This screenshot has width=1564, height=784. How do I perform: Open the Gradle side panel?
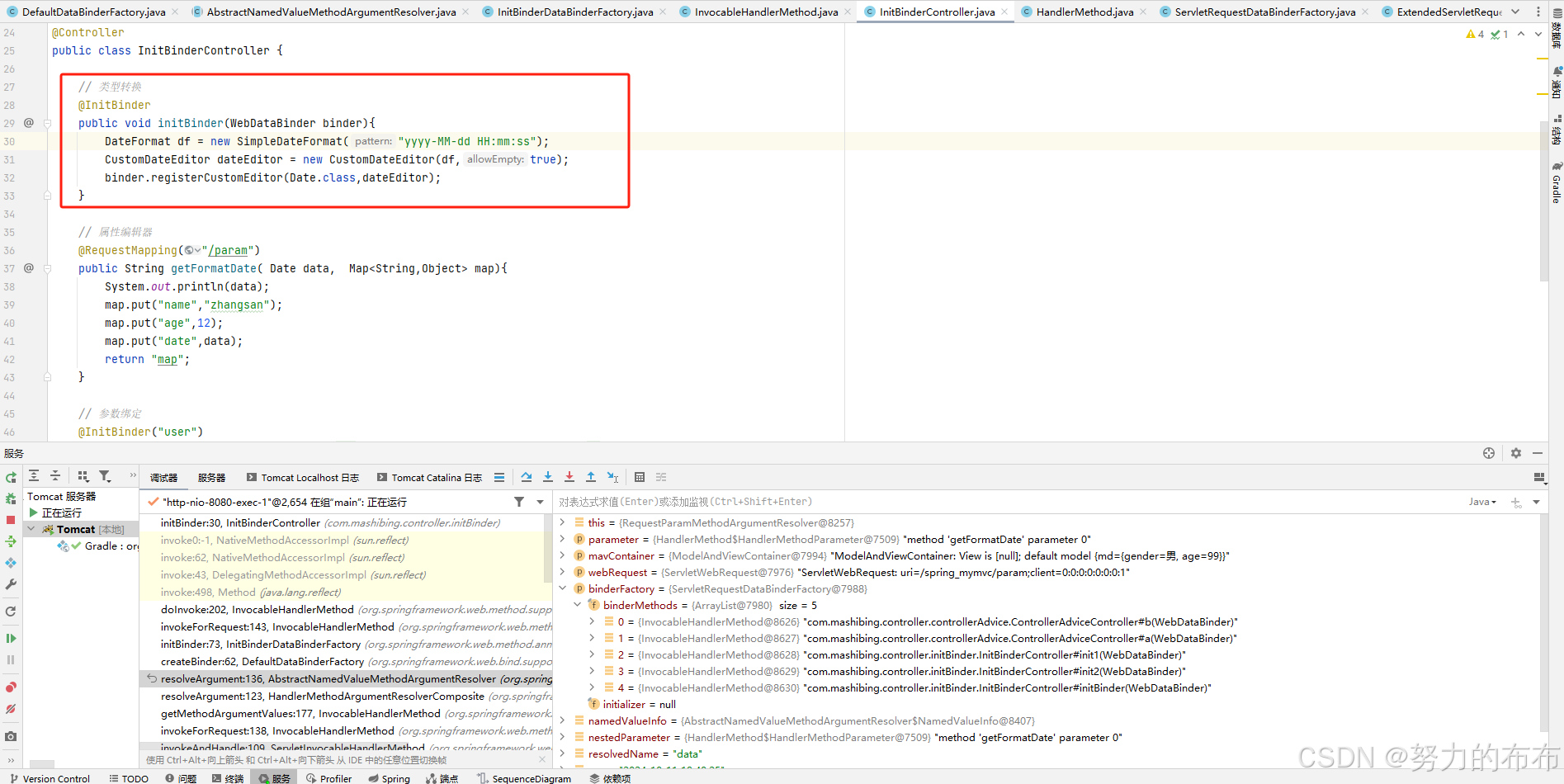click(x=1557, y=182)
